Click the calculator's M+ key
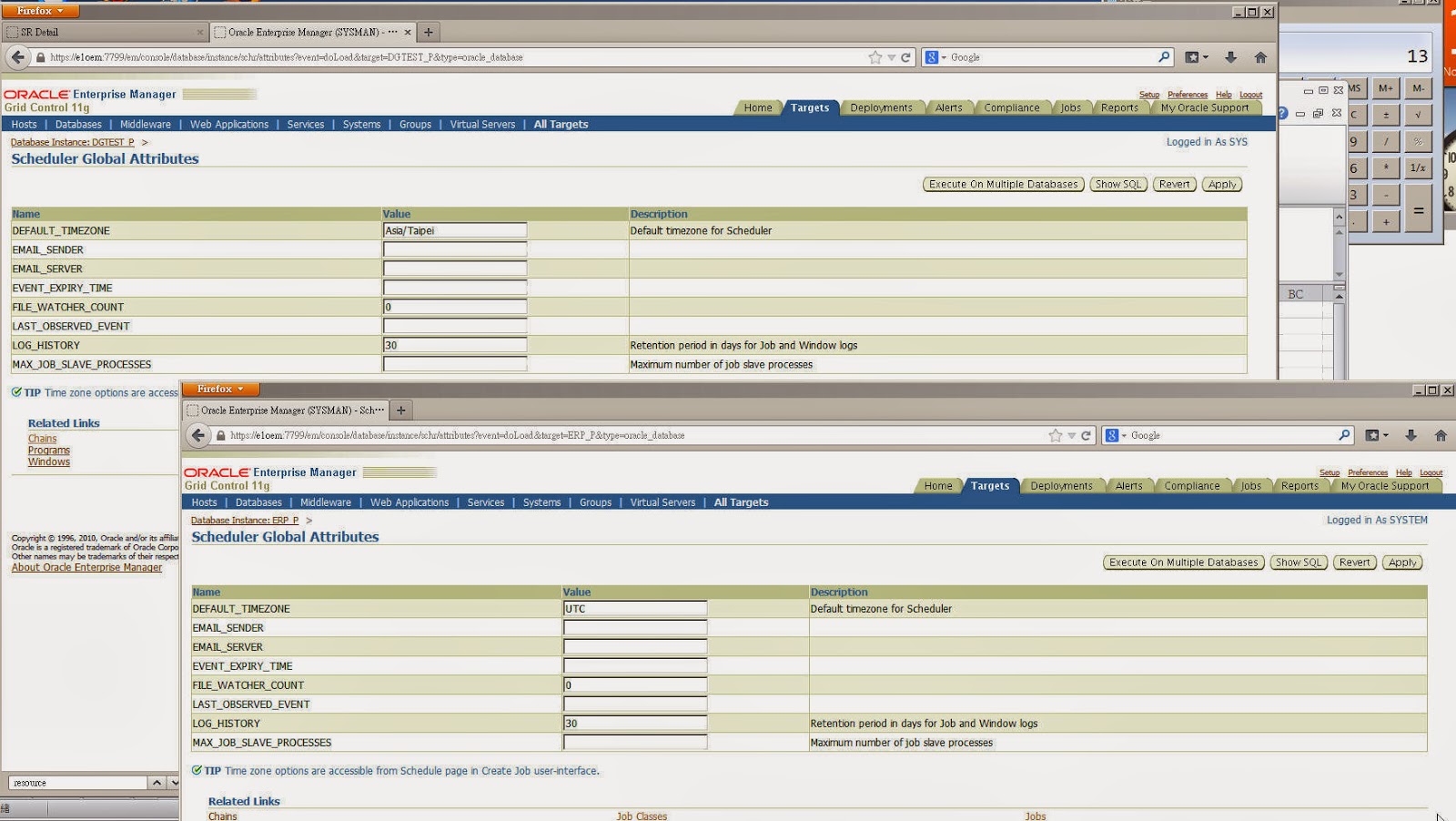 click(1386, 88)
